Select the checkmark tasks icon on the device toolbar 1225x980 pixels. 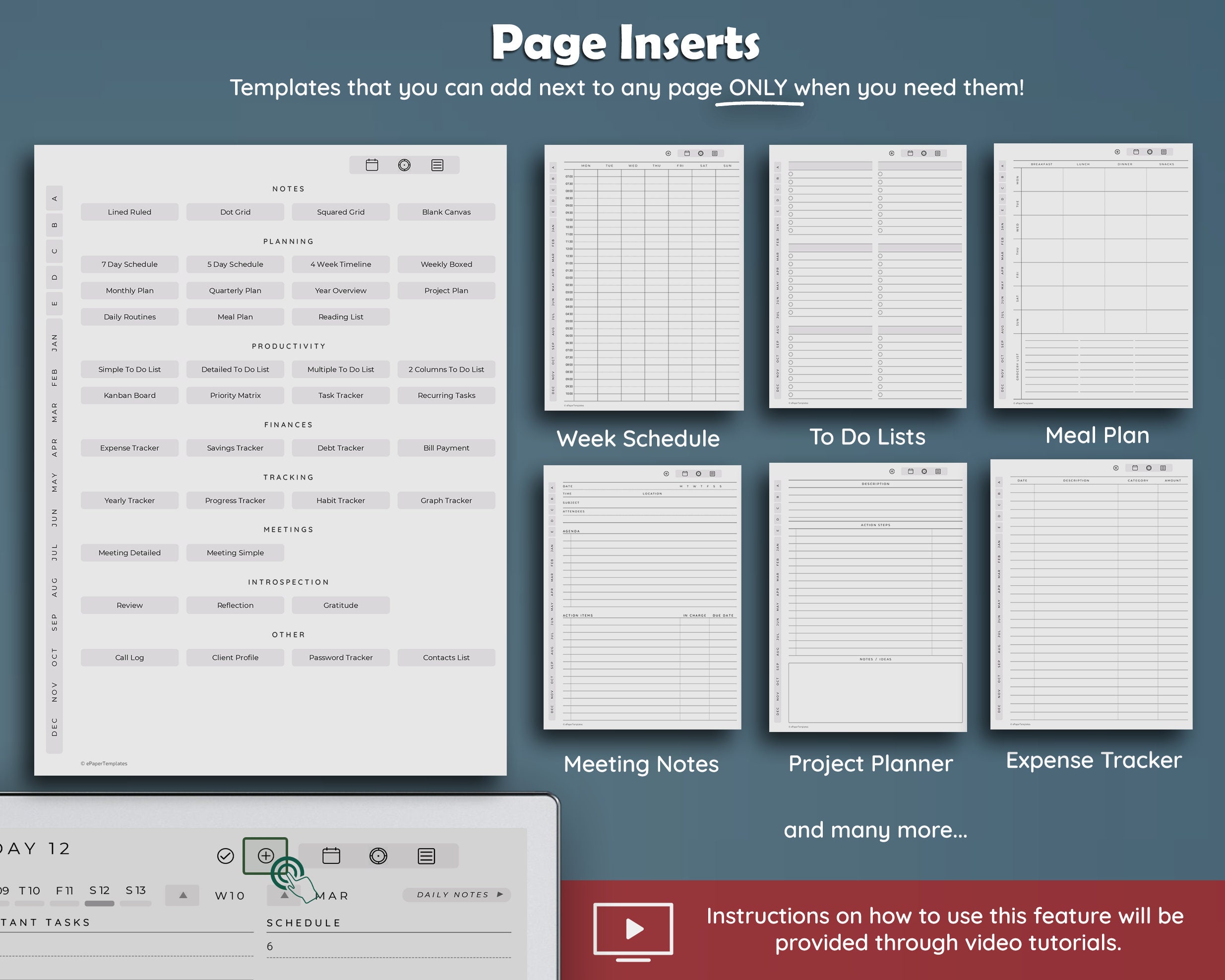tap(225, 856)
